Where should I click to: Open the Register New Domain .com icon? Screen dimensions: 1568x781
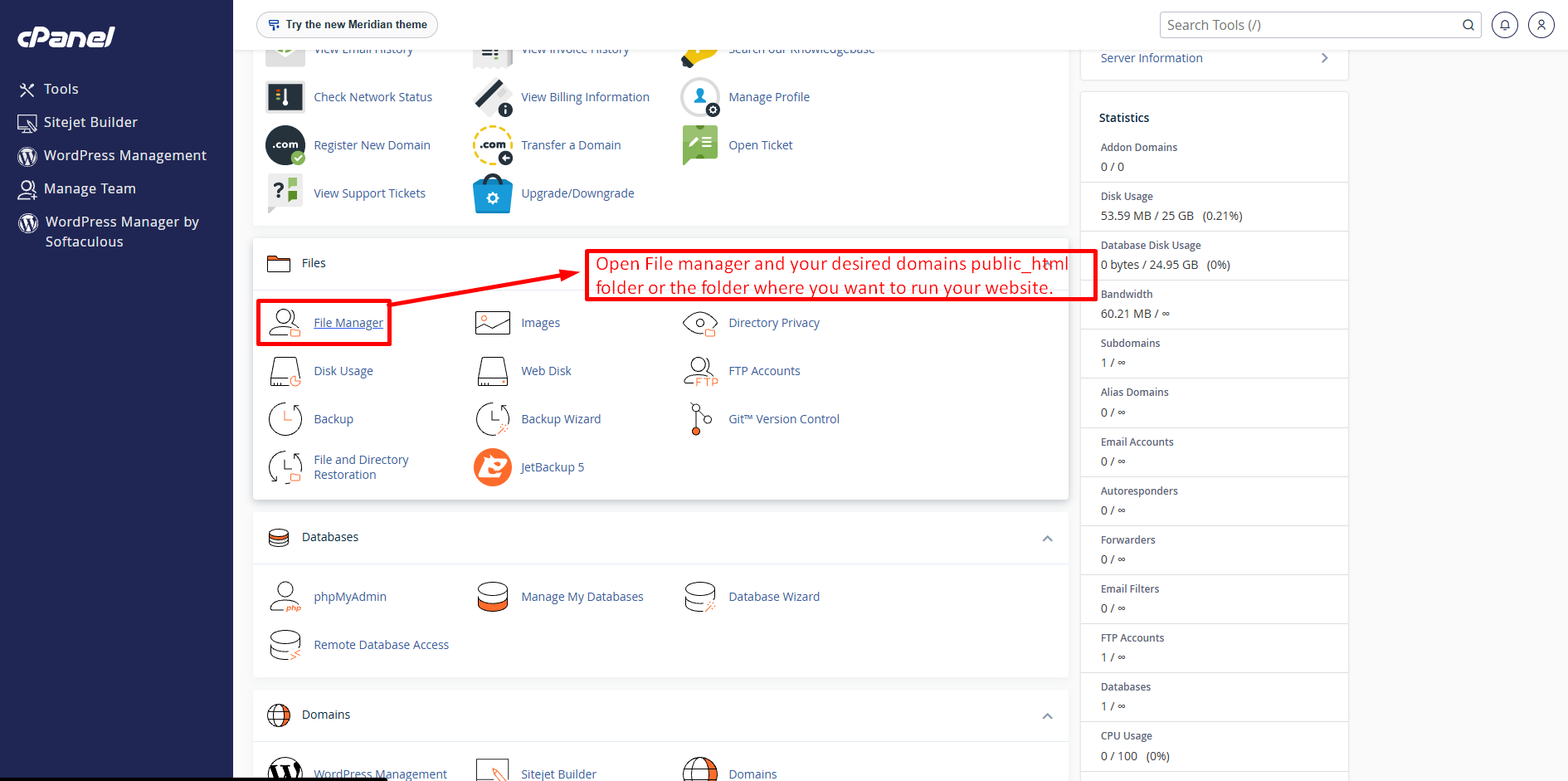pos(285,145)
